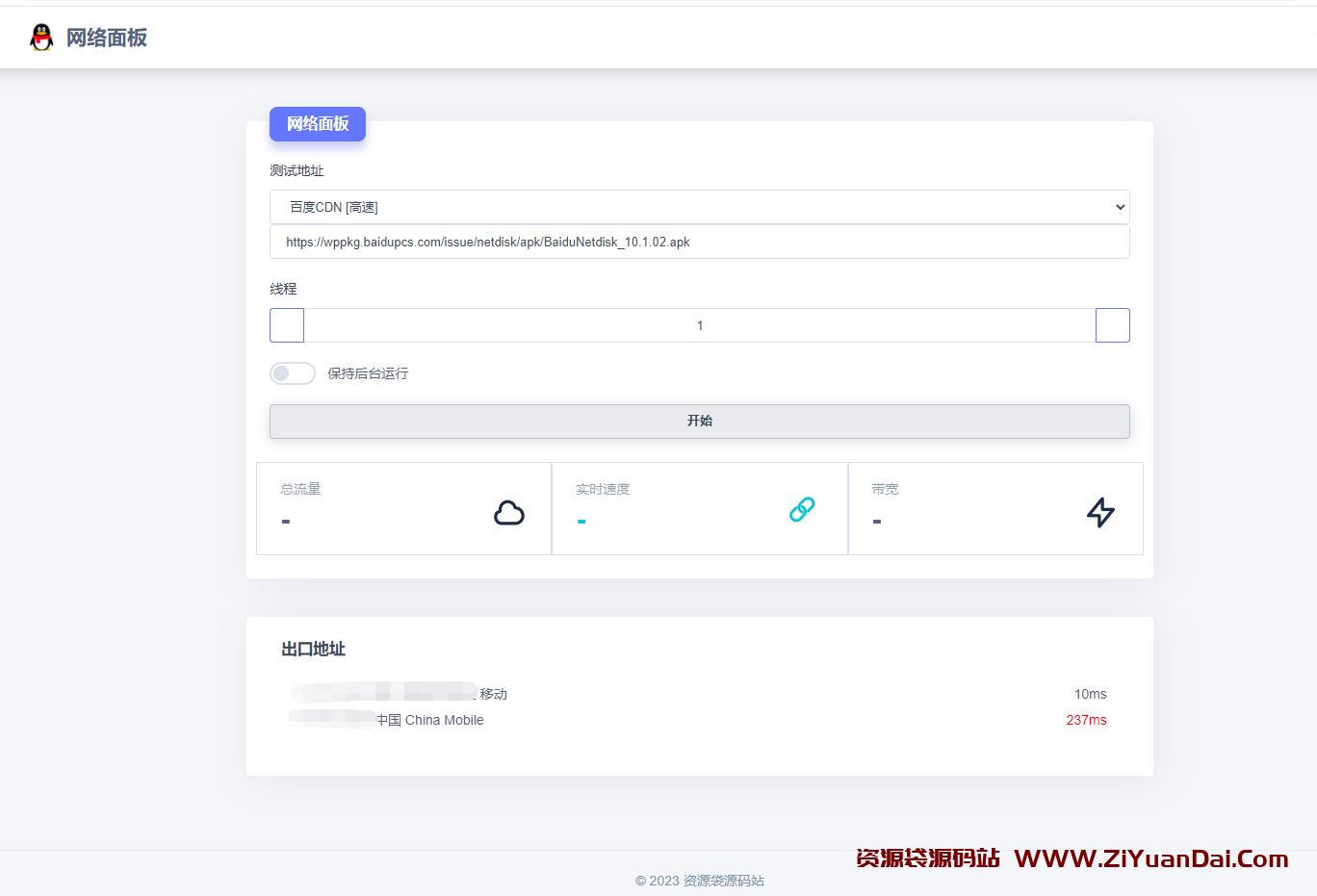Click the red 237ms latency value

coord(1087,720)
